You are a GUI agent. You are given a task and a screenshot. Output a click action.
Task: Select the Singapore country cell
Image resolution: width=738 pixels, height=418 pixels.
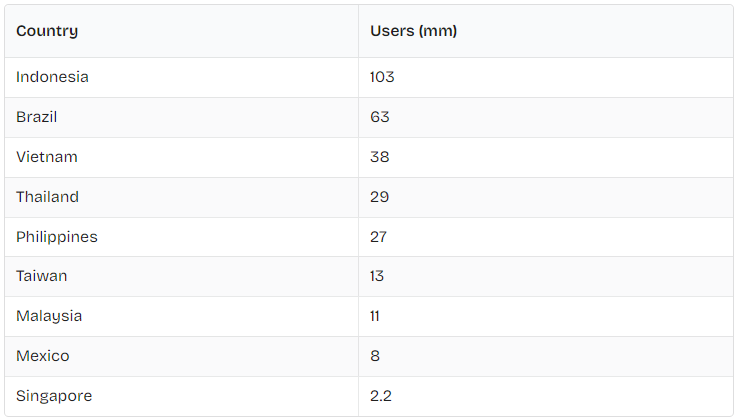(x=54, y=396)
